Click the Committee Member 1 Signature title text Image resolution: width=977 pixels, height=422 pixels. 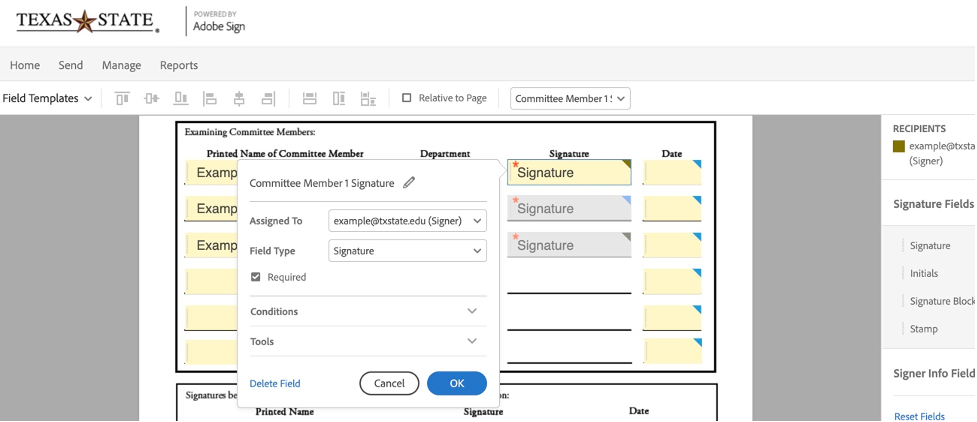pyautogui.click(x=322, y=183)
